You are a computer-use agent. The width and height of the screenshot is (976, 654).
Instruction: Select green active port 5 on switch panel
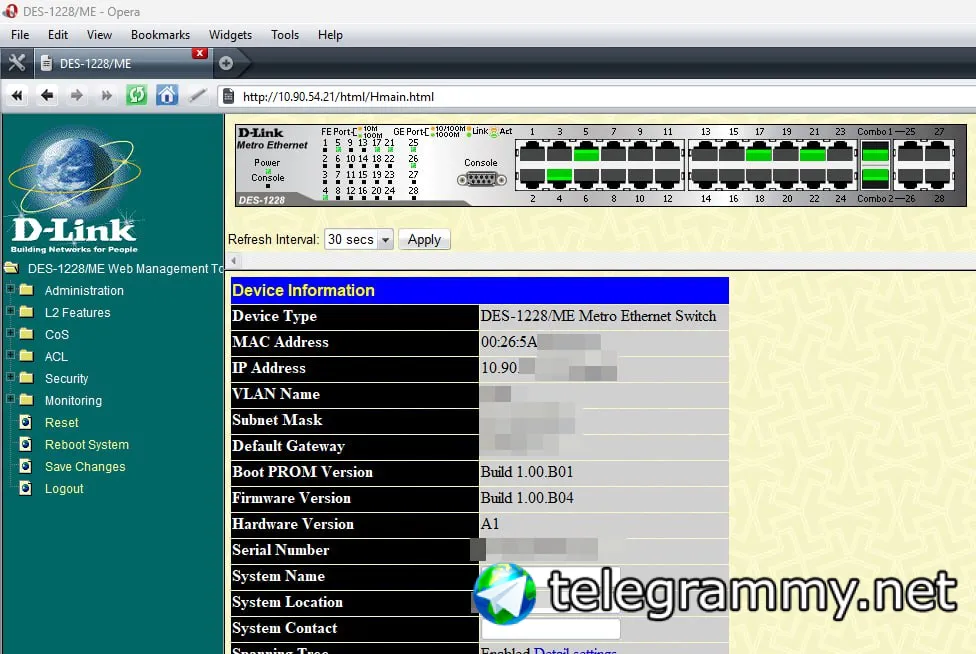click(x=586, y=151)
